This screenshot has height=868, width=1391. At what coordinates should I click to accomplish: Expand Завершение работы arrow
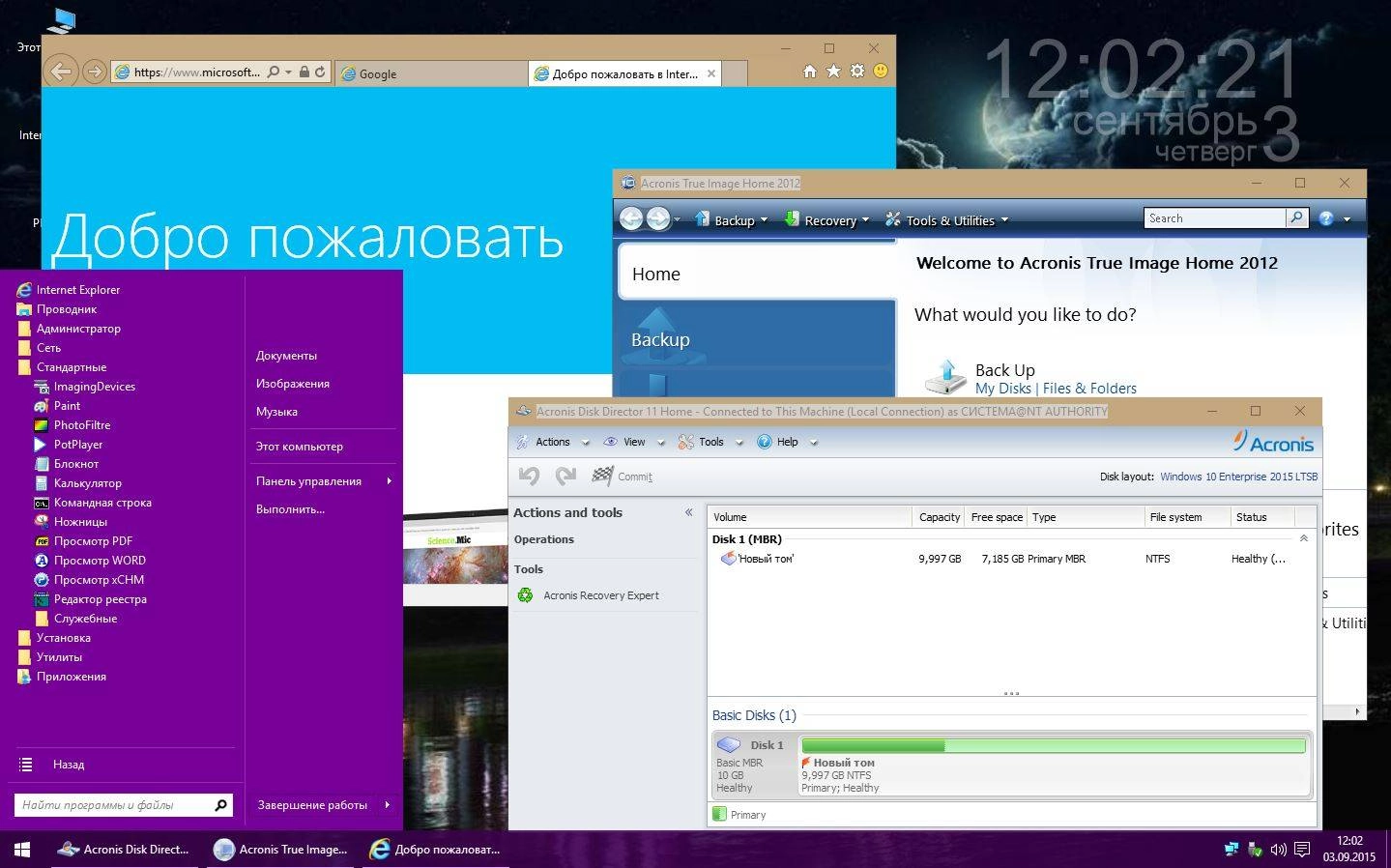387,804
